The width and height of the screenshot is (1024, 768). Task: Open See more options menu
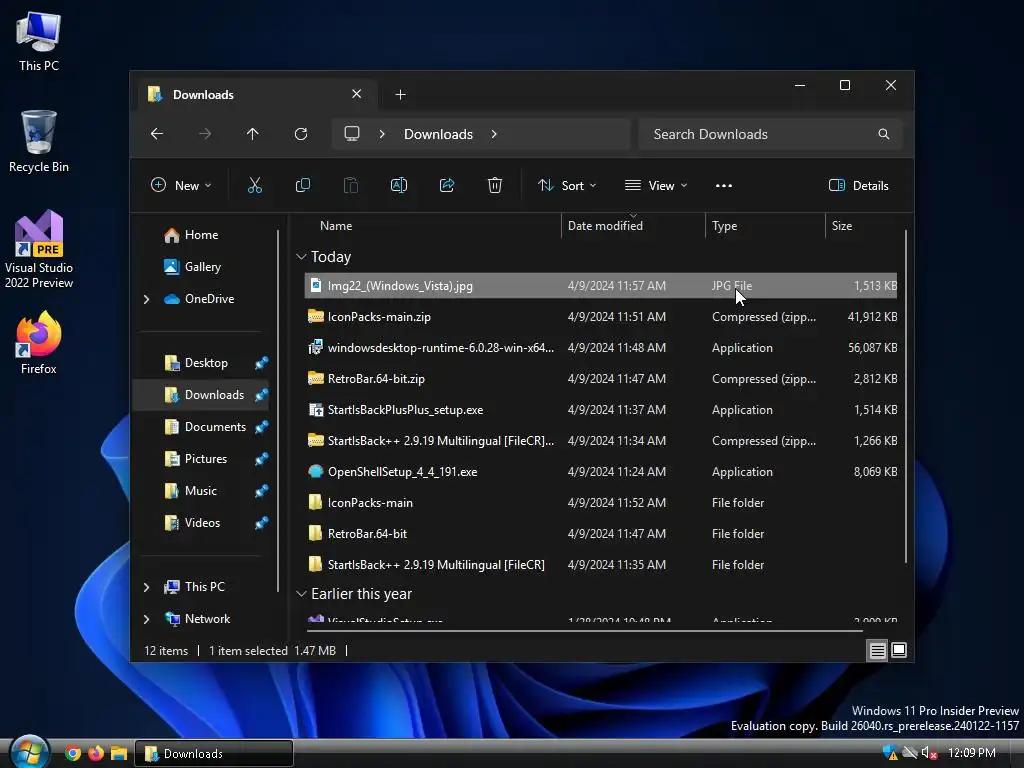pyautogui.click(x=724, y=185)
